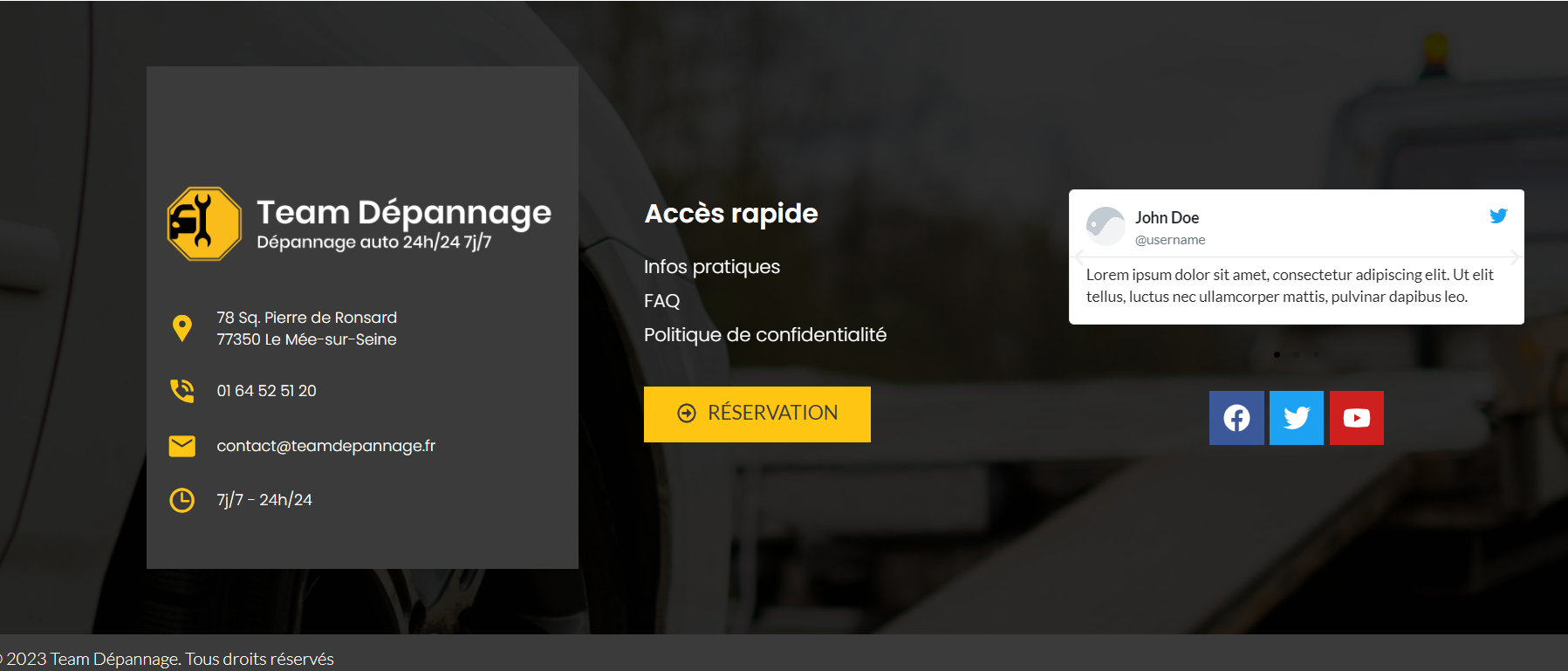Click the yellow location pin icon
1568x671 pixels.
coord(181,328)
